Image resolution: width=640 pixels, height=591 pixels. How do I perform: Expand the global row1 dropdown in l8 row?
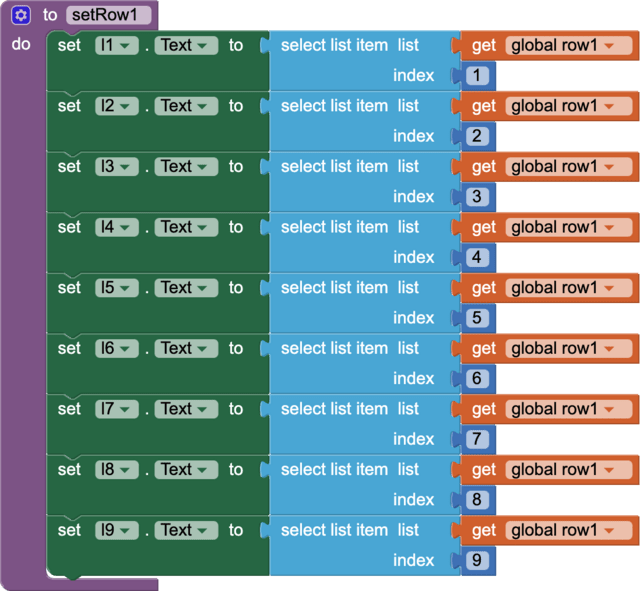(x=568, y=469)
